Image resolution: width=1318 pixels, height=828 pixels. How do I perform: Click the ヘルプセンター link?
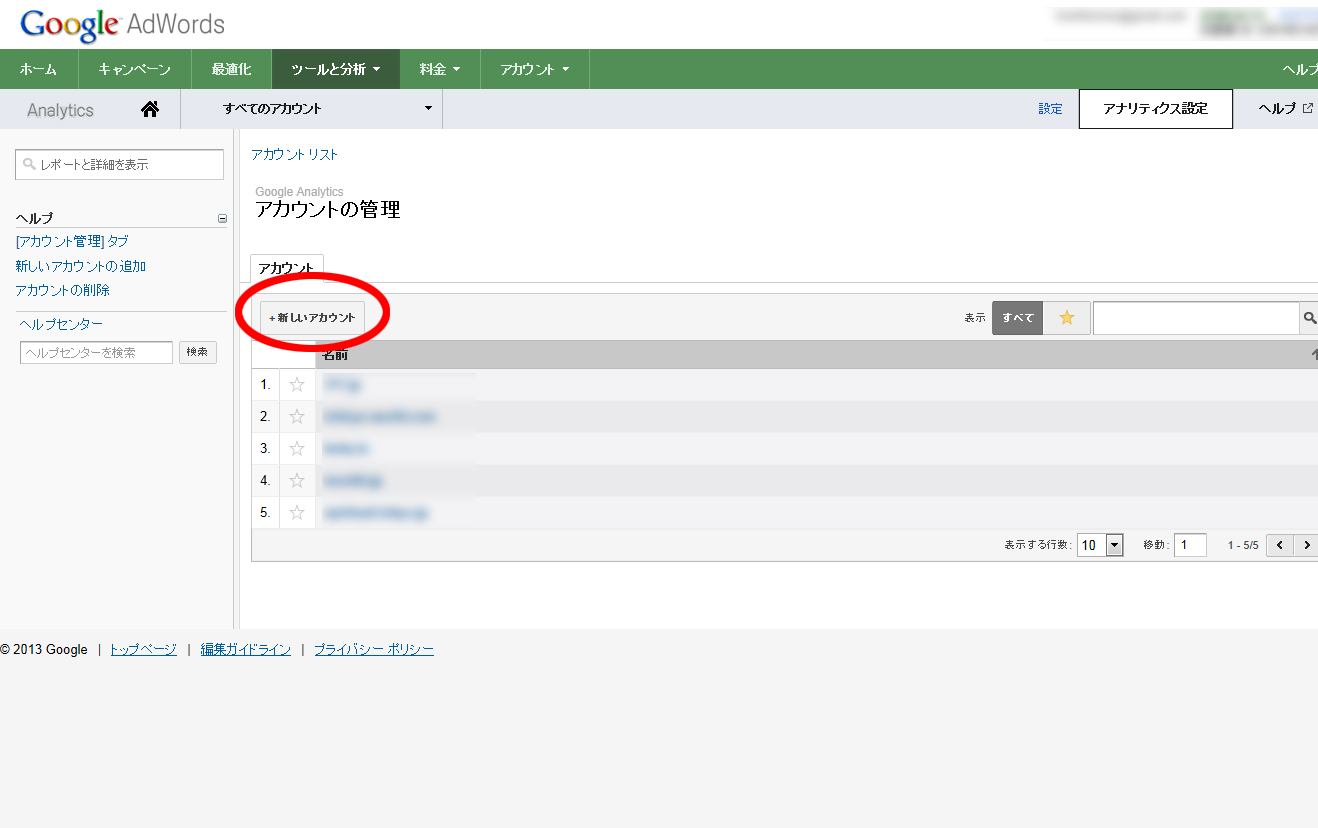click(61, 324)
